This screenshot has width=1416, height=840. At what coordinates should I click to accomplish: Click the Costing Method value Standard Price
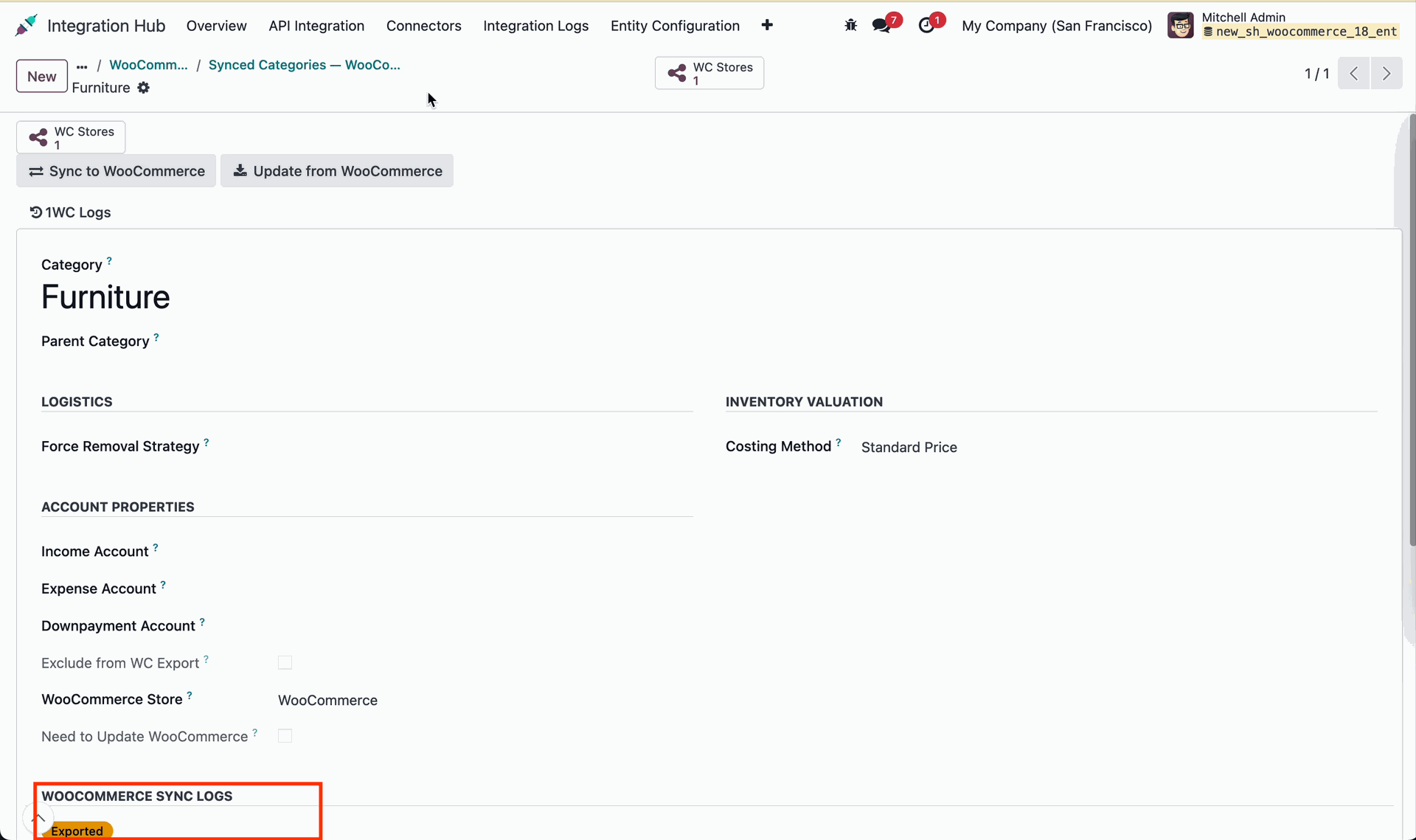(909, 447)
